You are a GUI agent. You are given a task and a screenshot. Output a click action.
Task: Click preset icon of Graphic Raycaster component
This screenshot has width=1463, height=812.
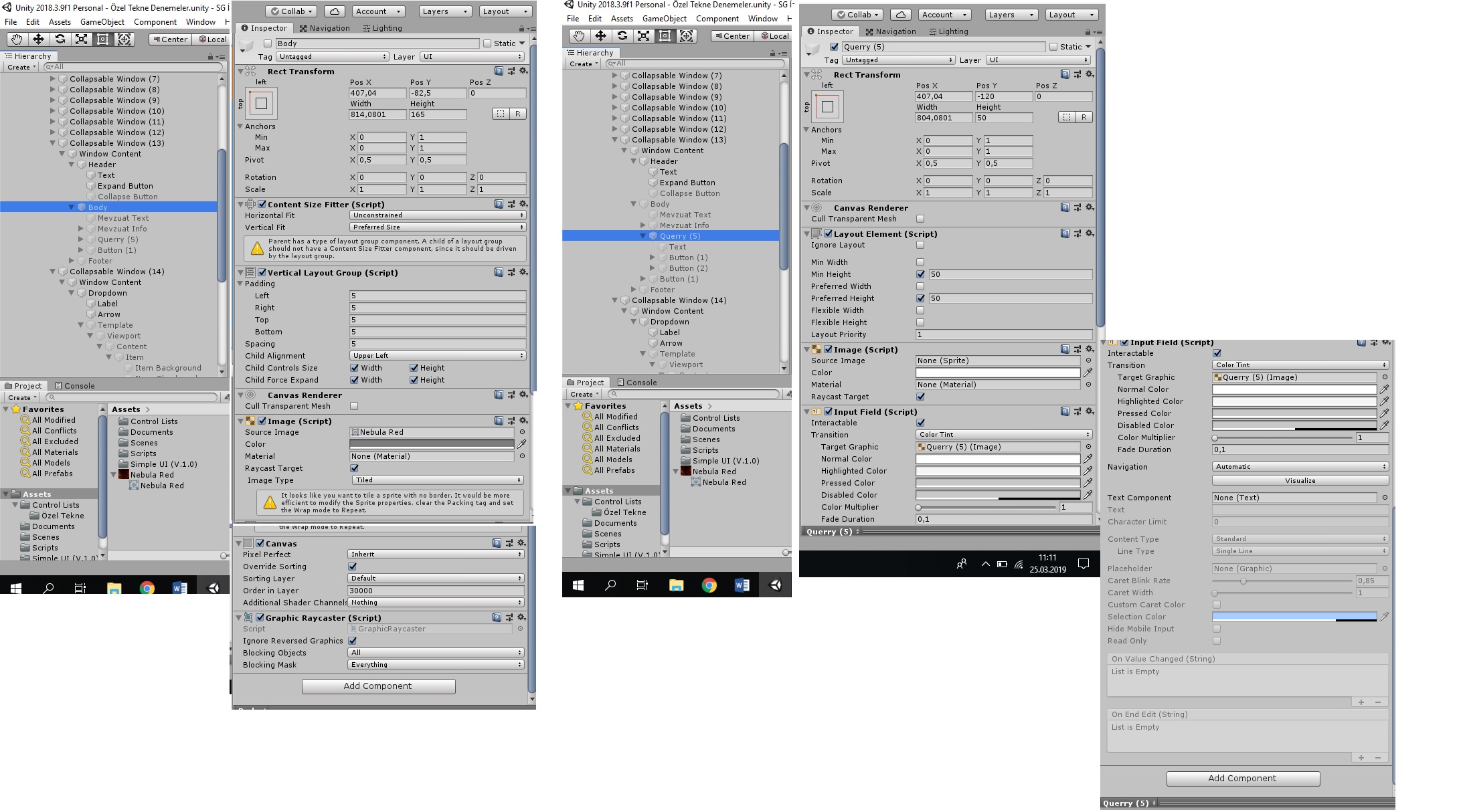pos(509,617)
